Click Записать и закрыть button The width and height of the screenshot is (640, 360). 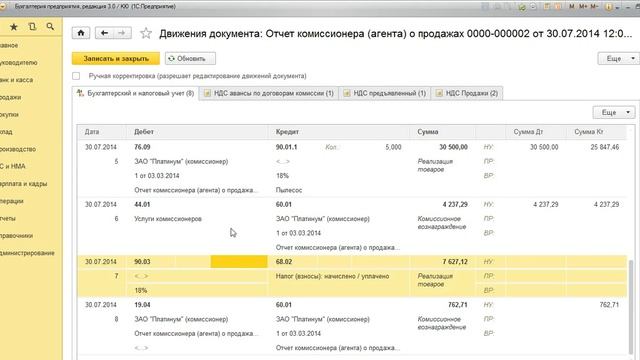coord(116,59)
